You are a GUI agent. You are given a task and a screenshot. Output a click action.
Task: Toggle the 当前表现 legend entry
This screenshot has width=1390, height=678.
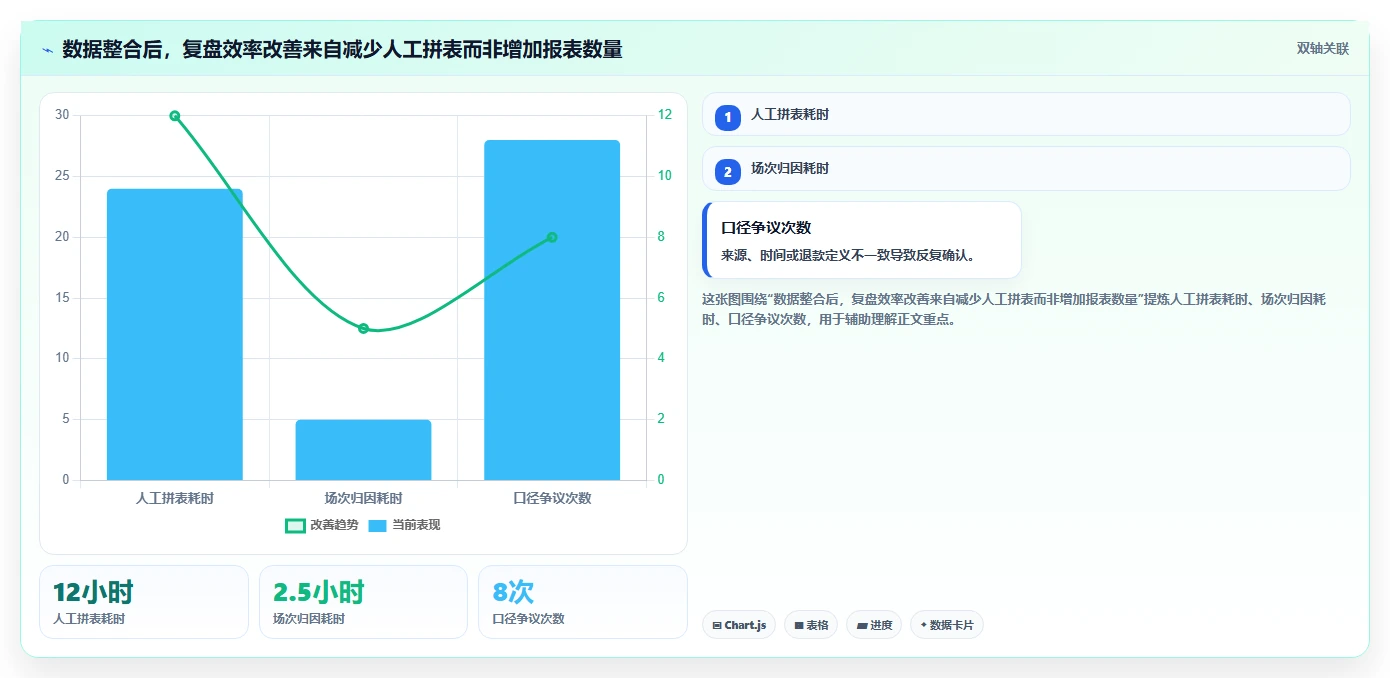click(x=404, y=525)
